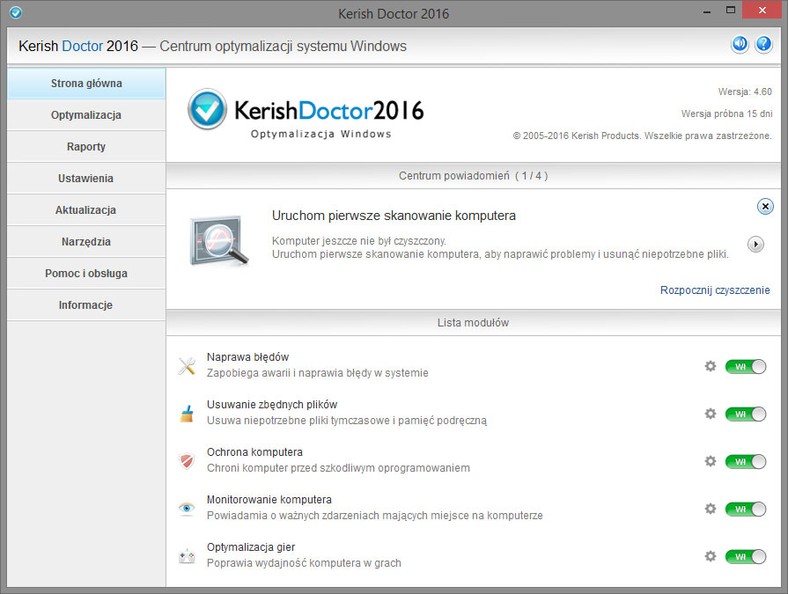The image size is (788, 594).
Task: Open help via the question mark icon
Action: click(x=763, y=44)
